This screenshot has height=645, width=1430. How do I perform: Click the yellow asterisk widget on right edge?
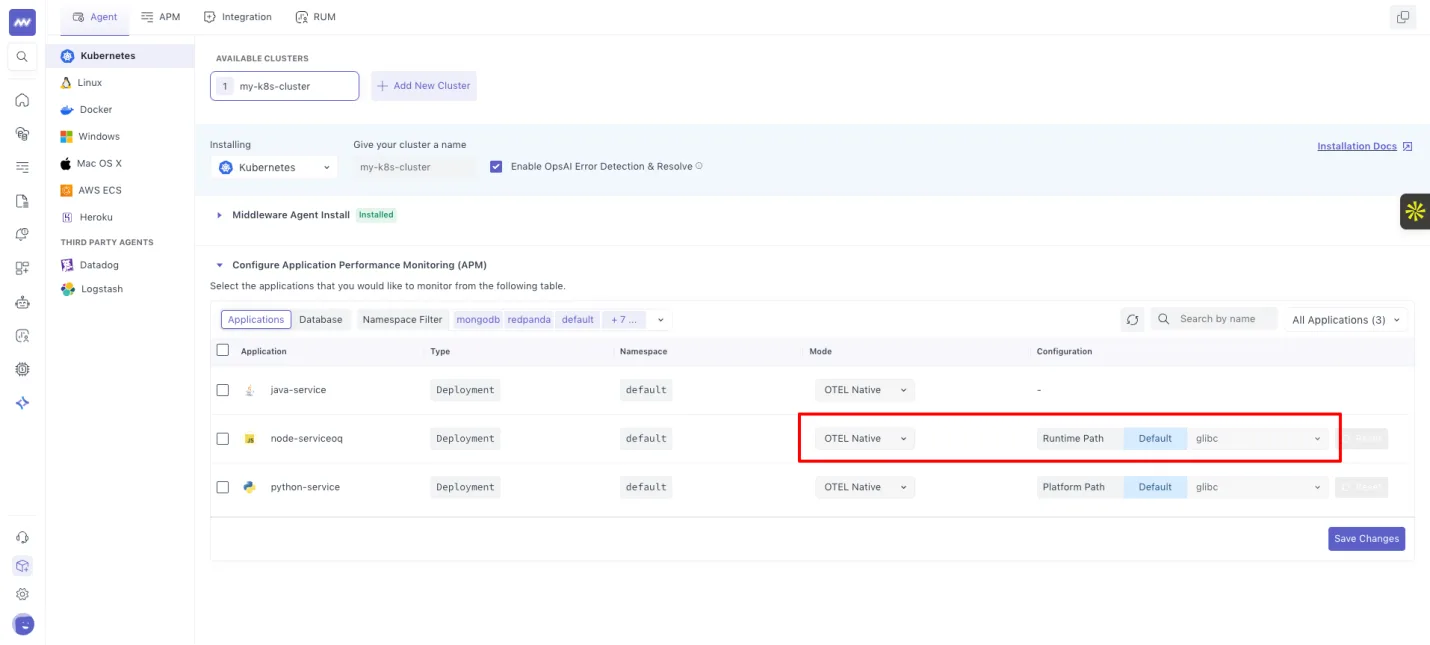(1415, 211)
